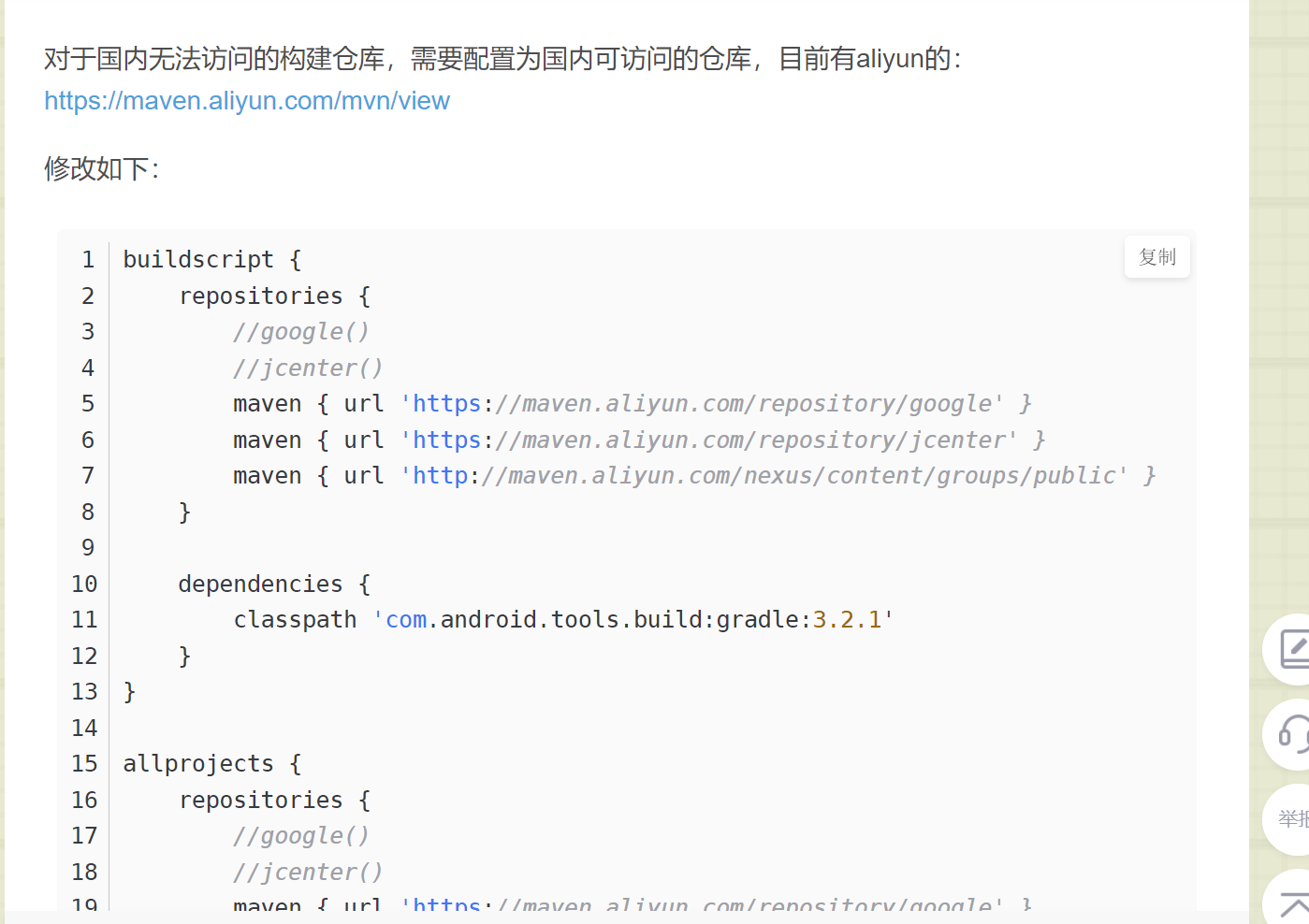Click the 复制 button to copy the code
The image size is (1309, 924).
[x=1156, y=256]
